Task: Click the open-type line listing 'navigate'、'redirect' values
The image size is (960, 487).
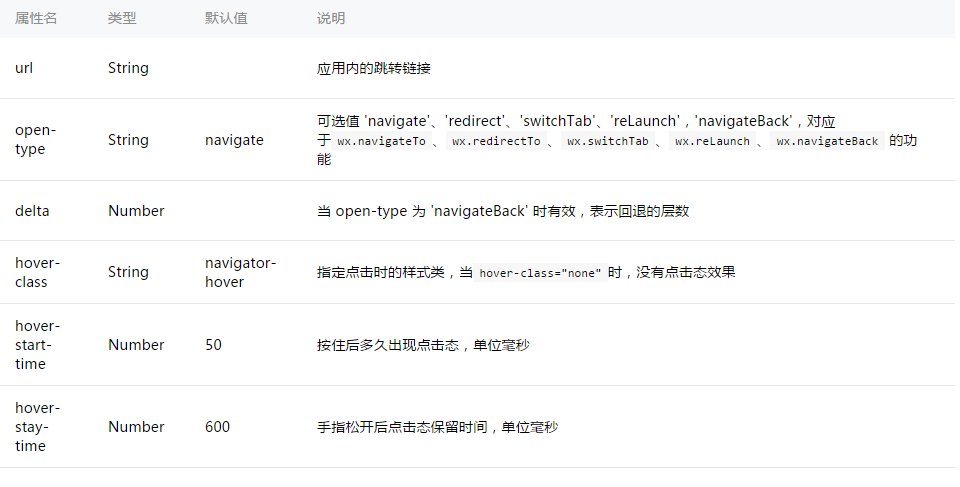Action: click(576, 121)
